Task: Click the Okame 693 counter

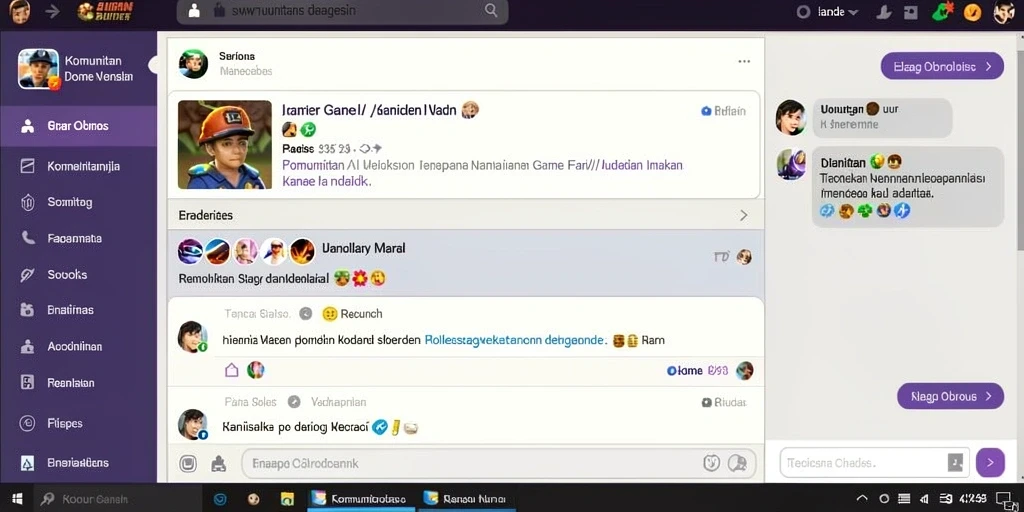Action: [x=697, y=371]
